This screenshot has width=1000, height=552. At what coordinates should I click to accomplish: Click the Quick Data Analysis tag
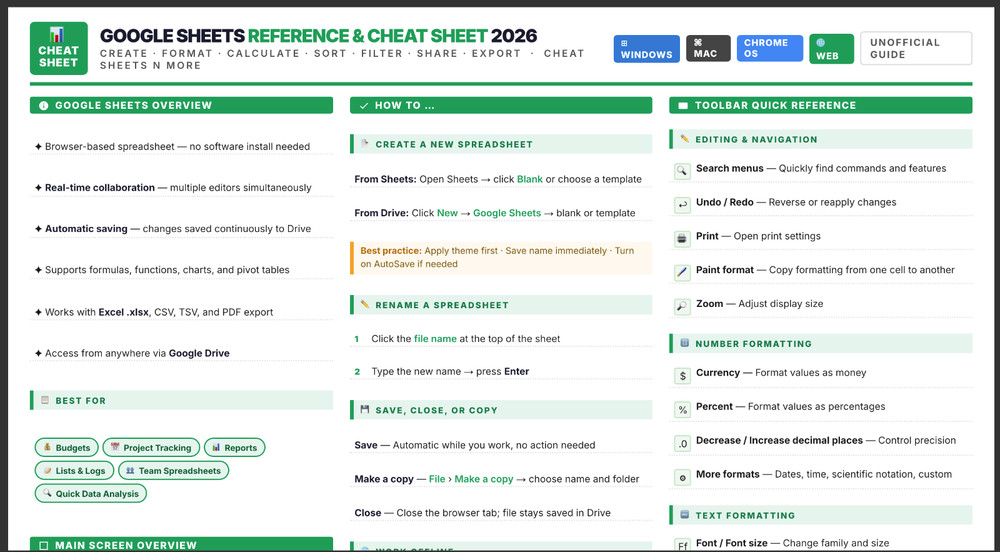pyautogui.click(x=91, y=493)
